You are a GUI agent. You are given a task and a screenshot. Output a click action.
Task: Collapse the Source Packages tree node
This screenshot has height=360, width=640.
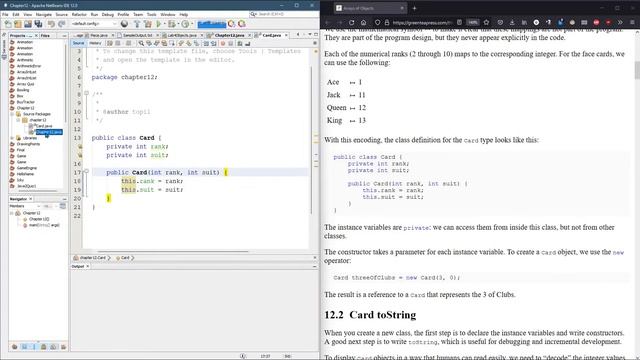(x=12, y=114)
